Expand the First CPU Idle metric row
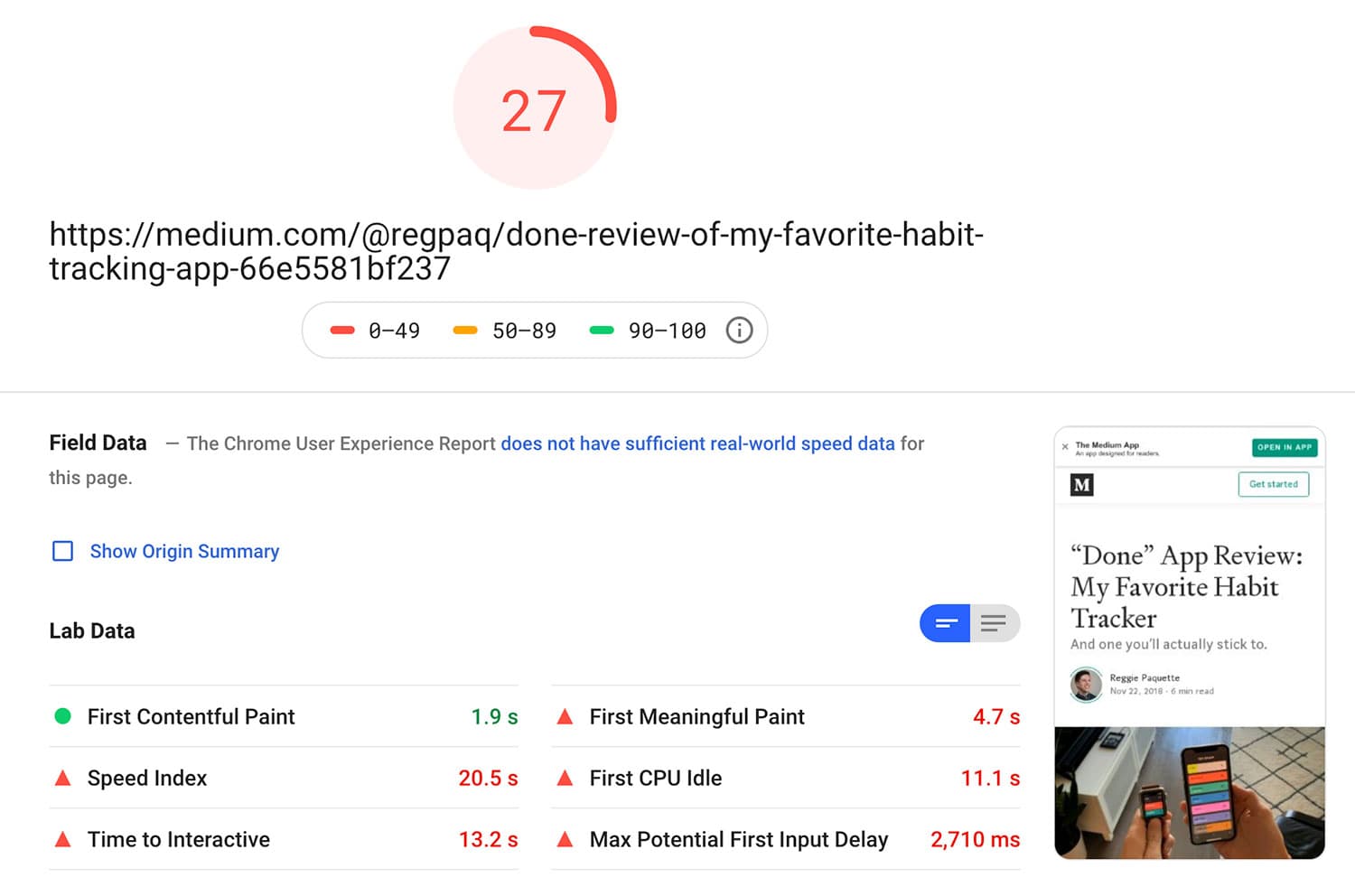The height and width of the screenshot is (896, 1355). [786, 778]
